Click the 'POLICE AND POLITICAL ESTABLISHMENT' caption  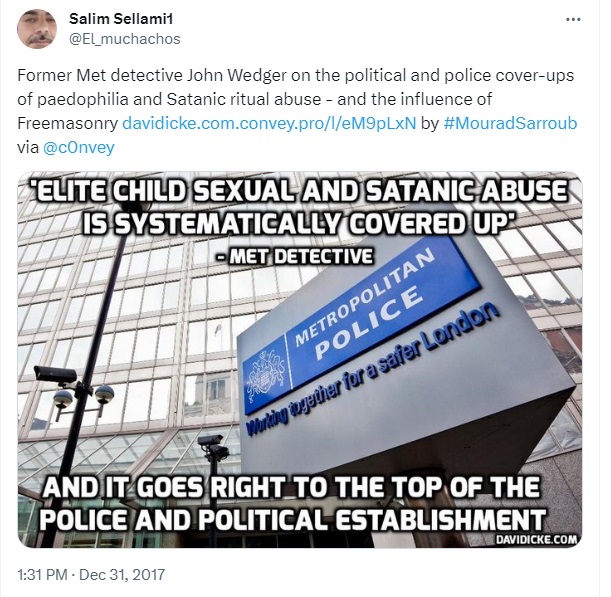tap(293, 519)
